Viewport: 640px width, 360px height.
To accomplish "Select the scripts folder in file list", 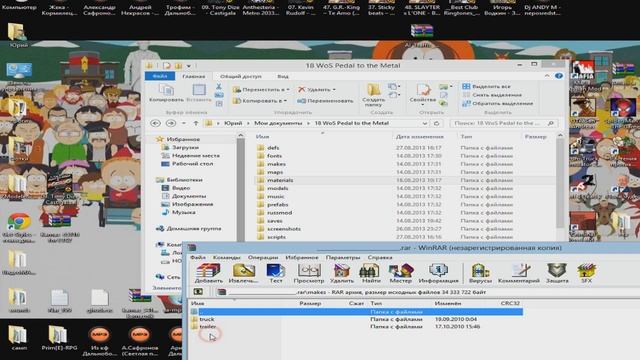I will point(276,237).
